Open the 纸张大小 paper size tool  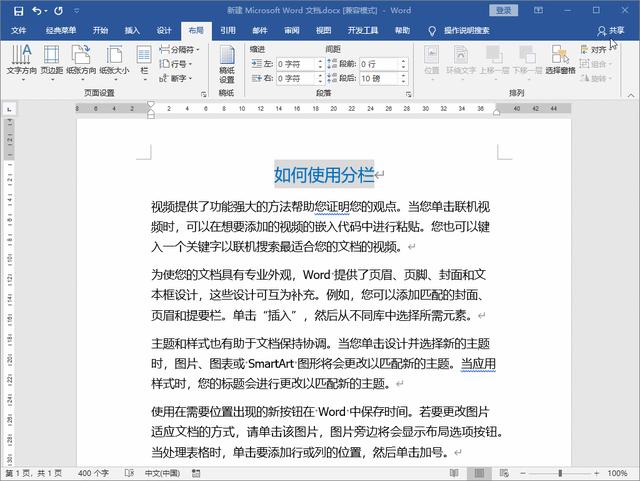(114, 62)
